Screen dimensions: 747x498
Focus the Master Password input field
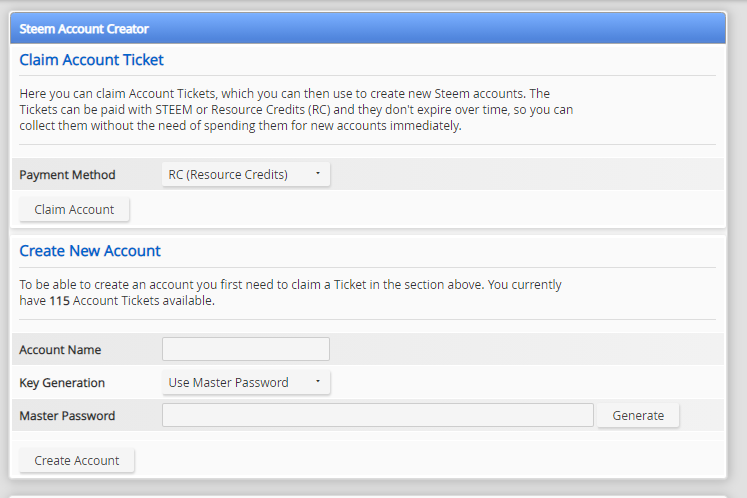[x=378, y=415]
